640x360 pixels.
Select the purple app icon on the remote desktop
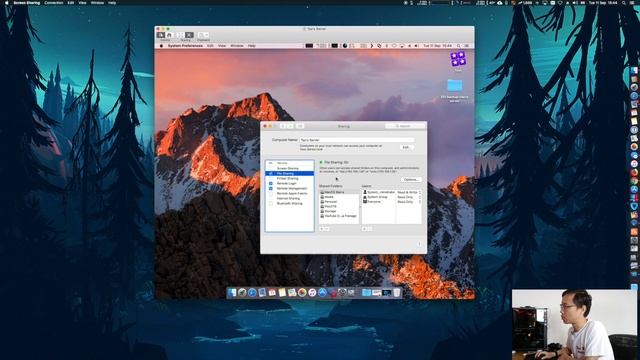[458, 59]
